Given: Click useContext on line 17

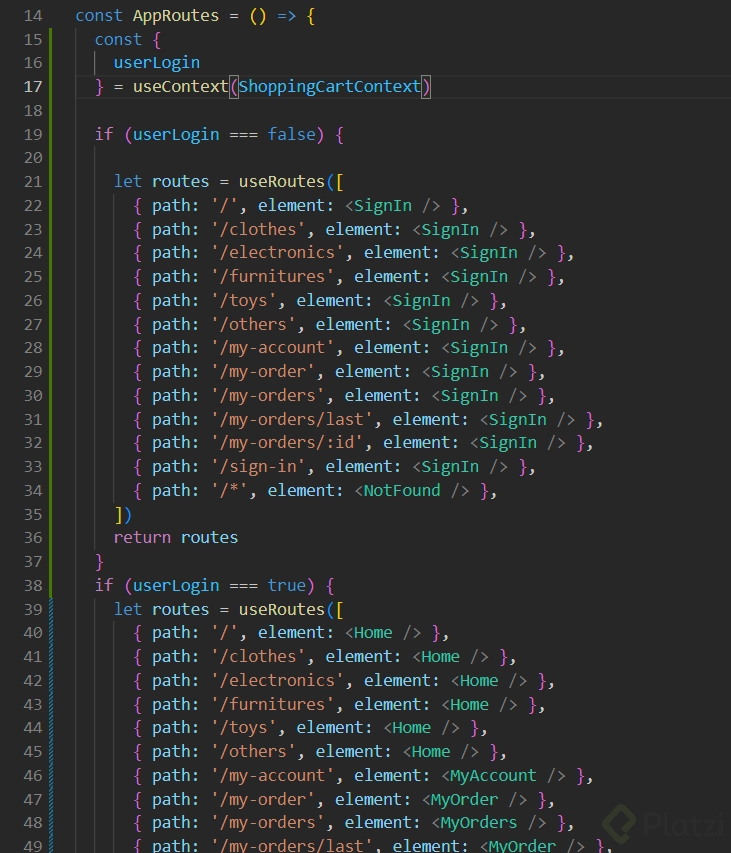Looking at the screenshot, I should (181, 86).
